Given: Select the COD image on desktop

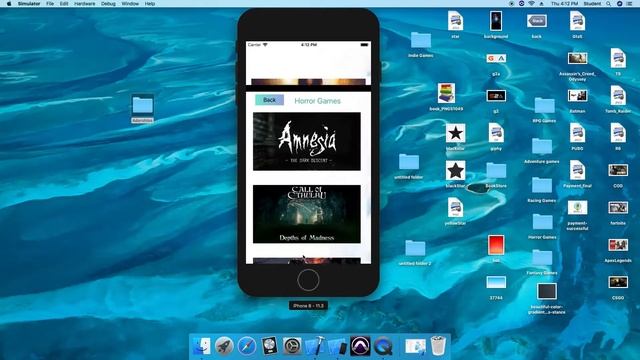Looking at the screenshot, I should click(618, 171).
